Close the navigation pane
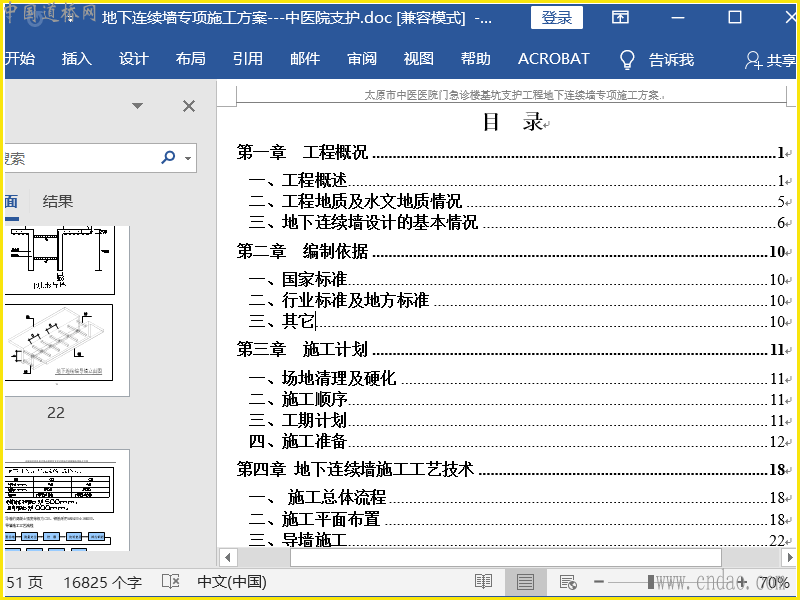Viewport: 800px width, 600px height. click(x=189, y=106)
